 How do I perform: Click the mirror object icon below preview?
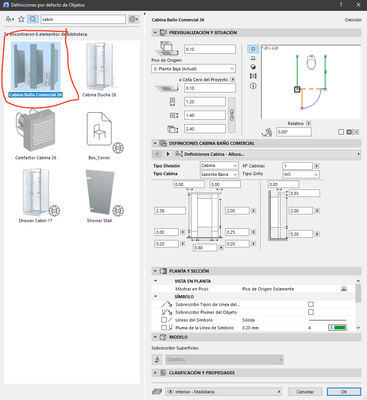click(349, 132)
